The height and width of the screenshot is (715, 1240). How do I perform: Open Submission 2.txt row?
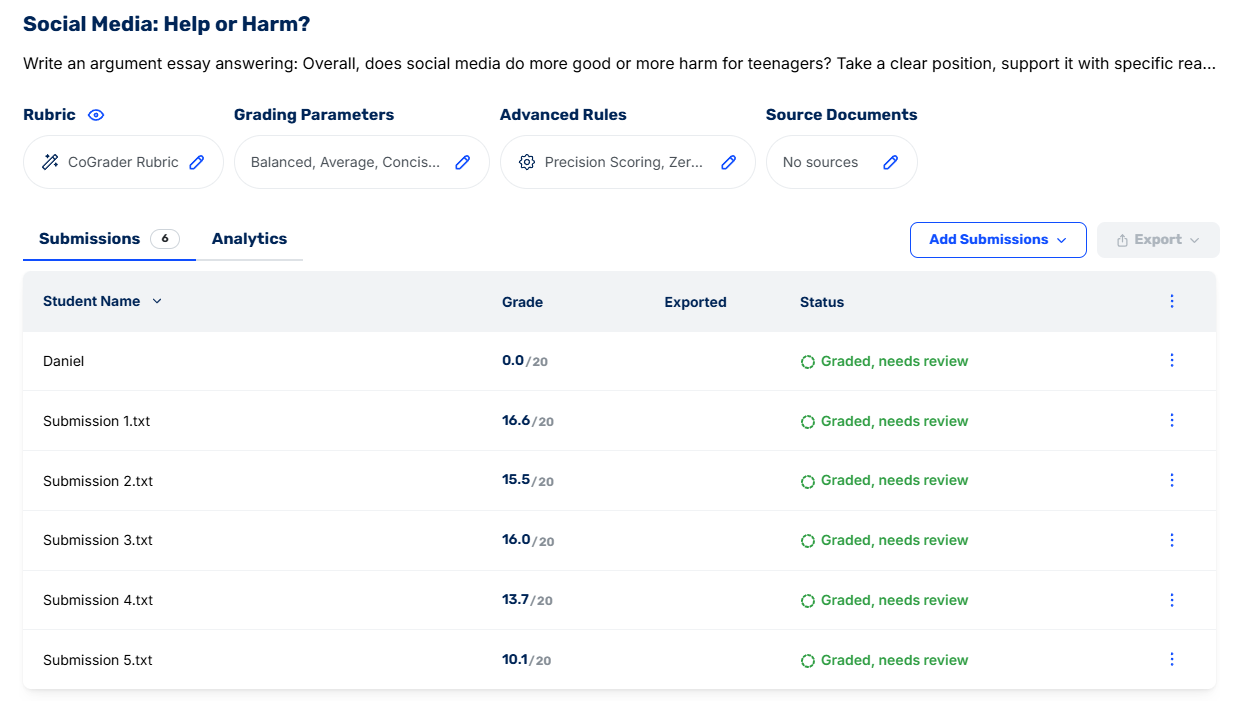tap(98, 481)
